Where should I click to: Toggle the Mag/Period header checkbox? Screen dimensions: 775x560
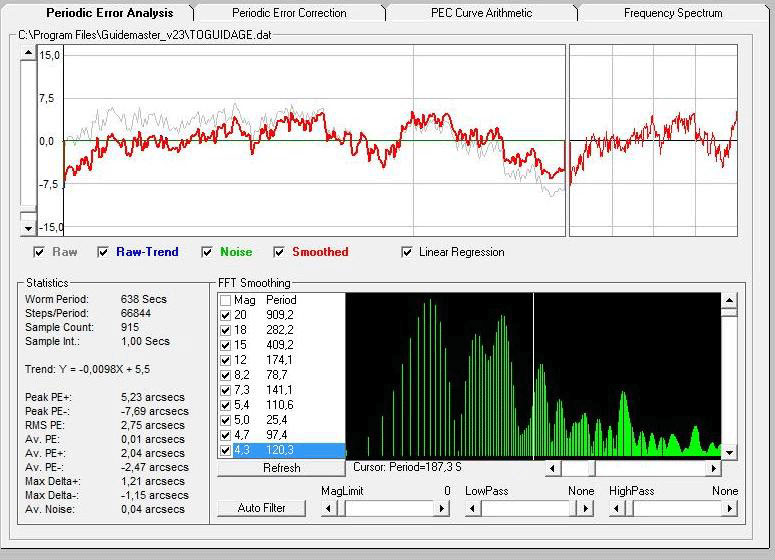[x=225, y=300]
